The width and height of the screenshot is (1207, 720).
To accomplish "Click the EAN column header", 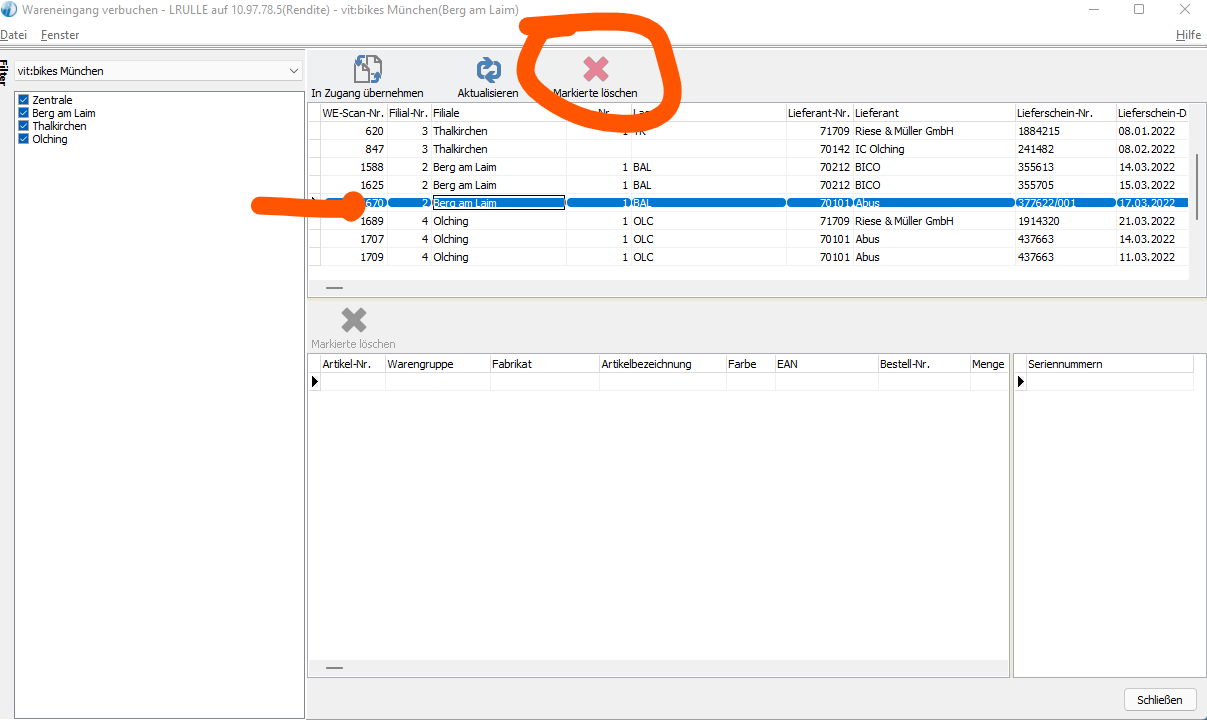I will coord(826,364).
